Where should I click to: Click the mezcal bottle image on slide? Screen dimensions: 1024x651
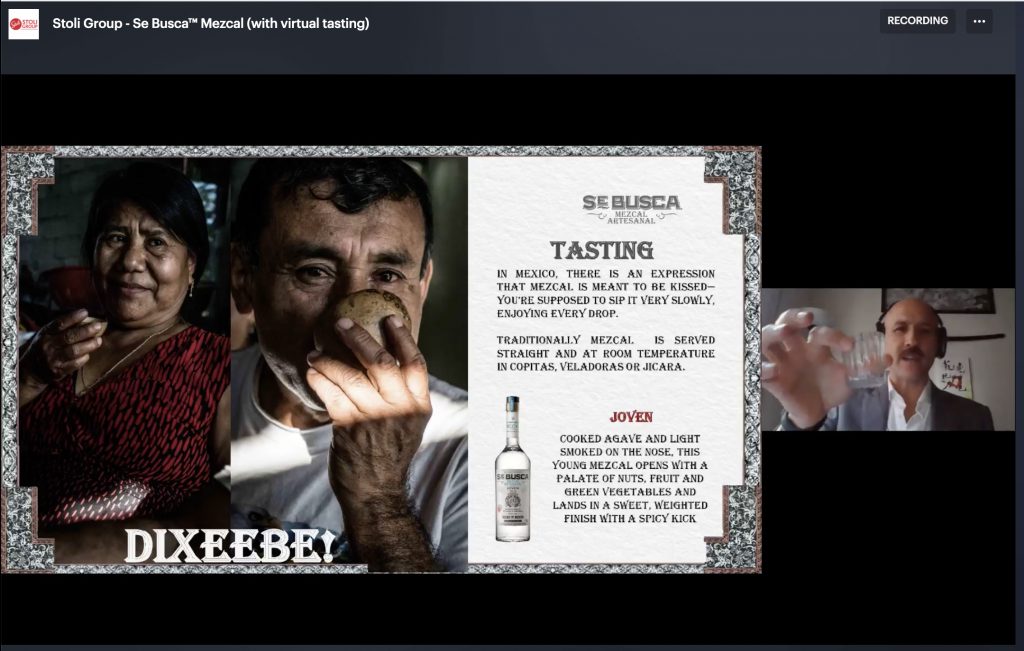(512, 469)
